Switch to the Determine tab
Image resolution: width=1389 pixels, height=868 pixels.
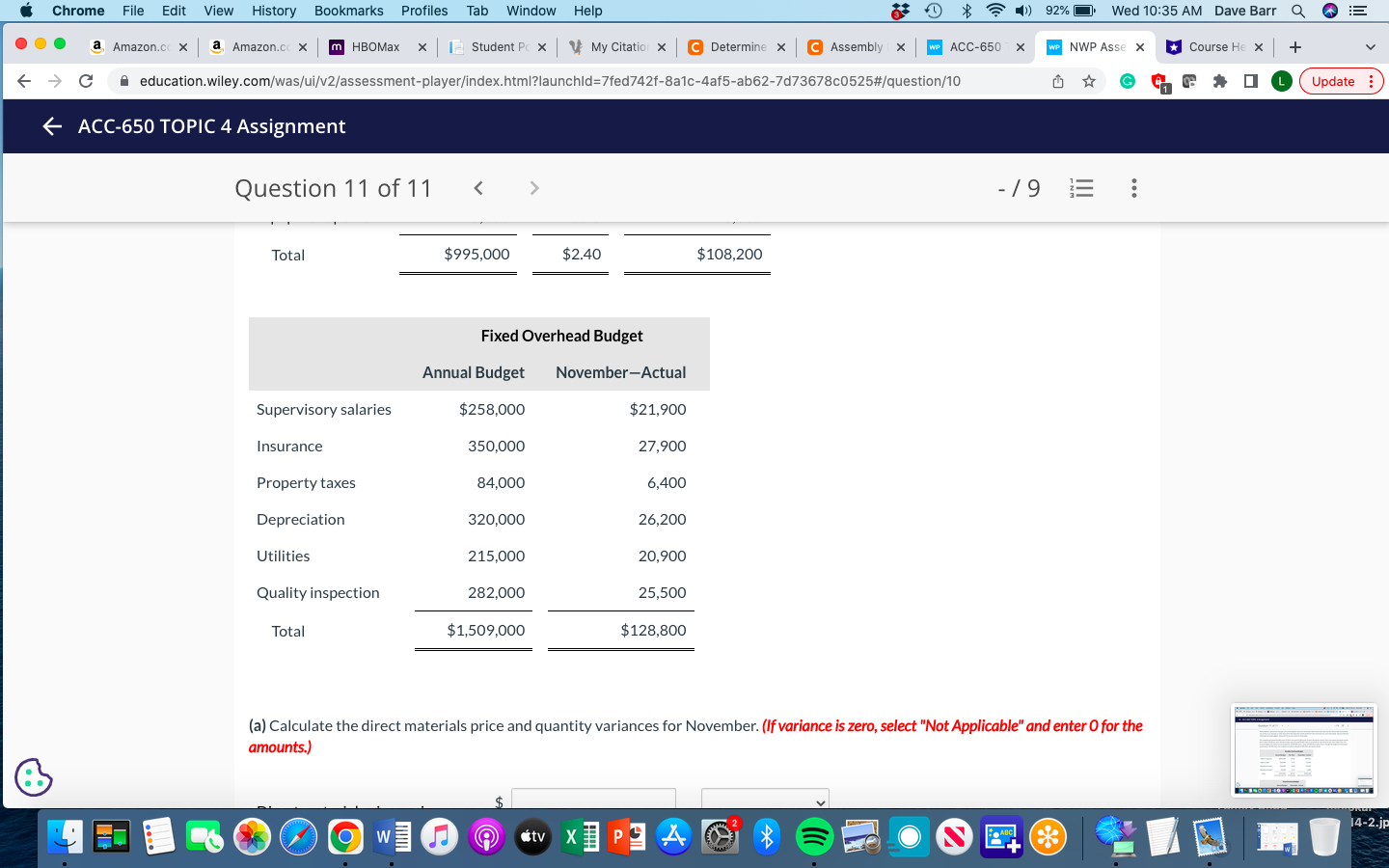pos(738,46)
